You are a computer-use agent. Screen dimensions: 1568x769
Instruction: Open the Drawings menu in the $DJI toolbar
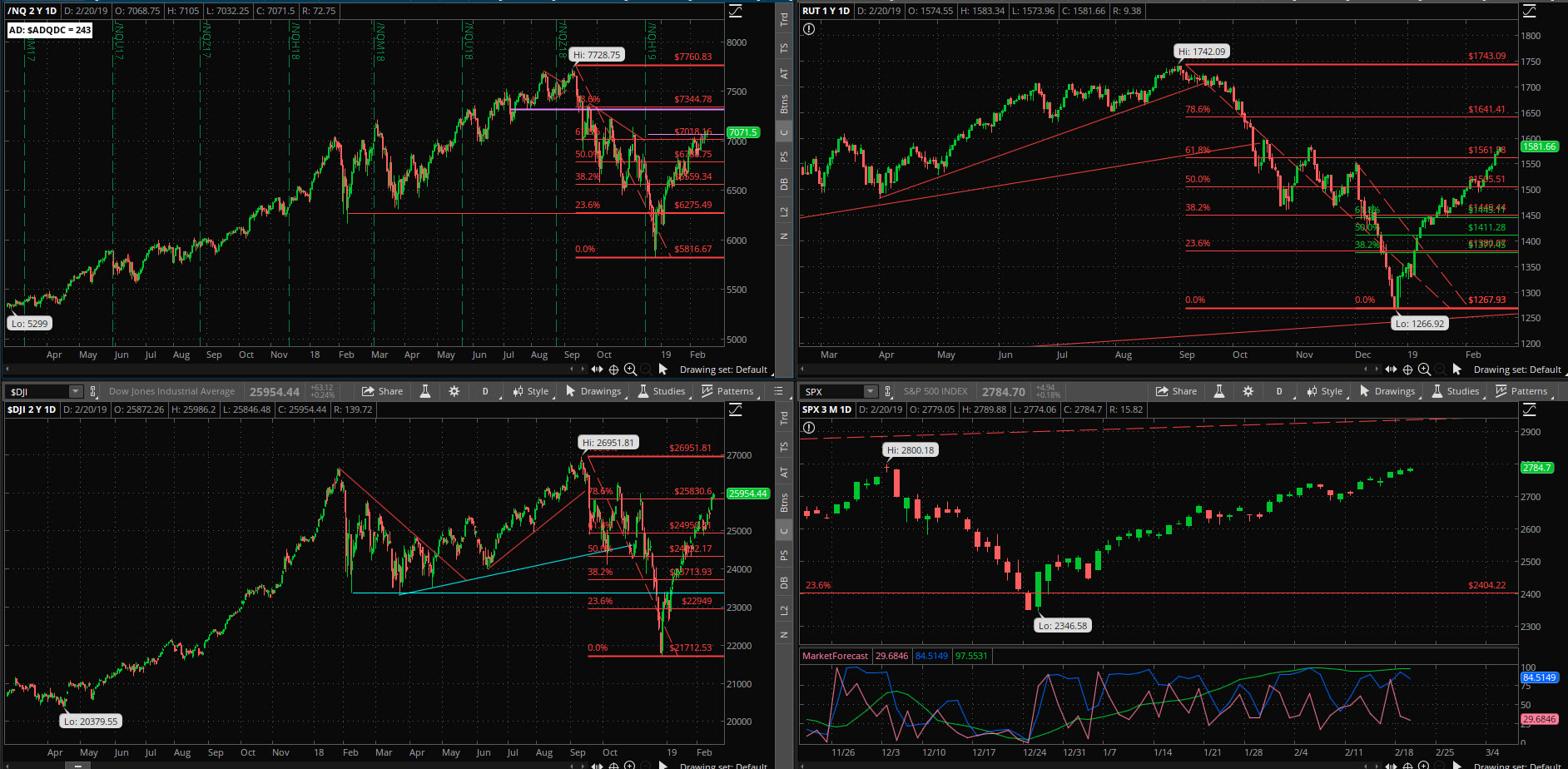[593, 391]
